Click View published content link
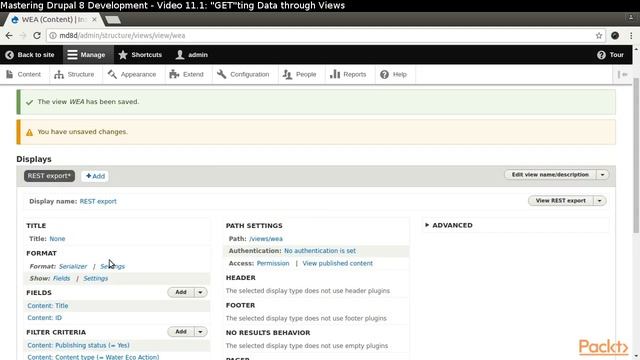The width and height of the screenshot is (640, 360). [338, 263]
